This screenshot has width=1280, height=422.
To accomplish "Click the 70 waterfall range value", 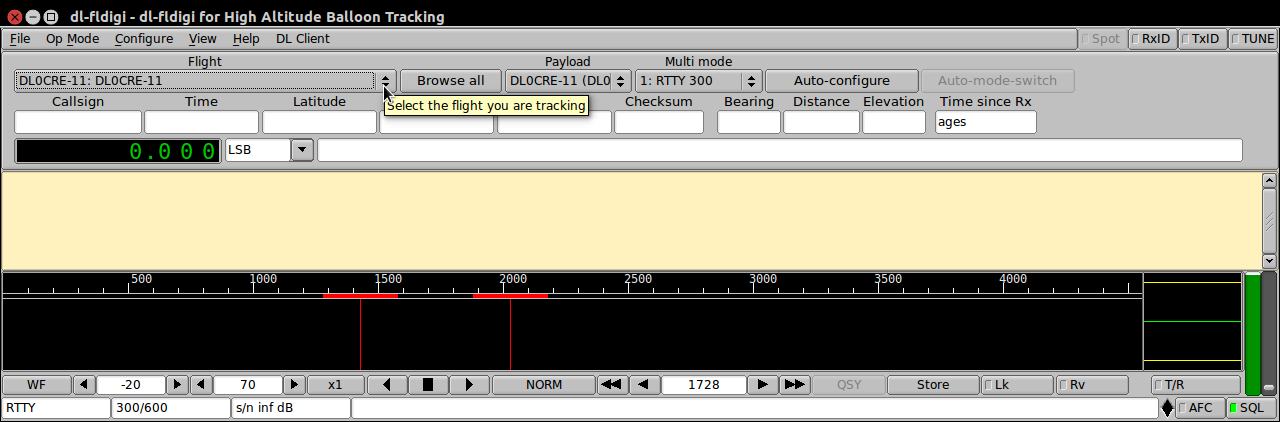I will 248,384.
